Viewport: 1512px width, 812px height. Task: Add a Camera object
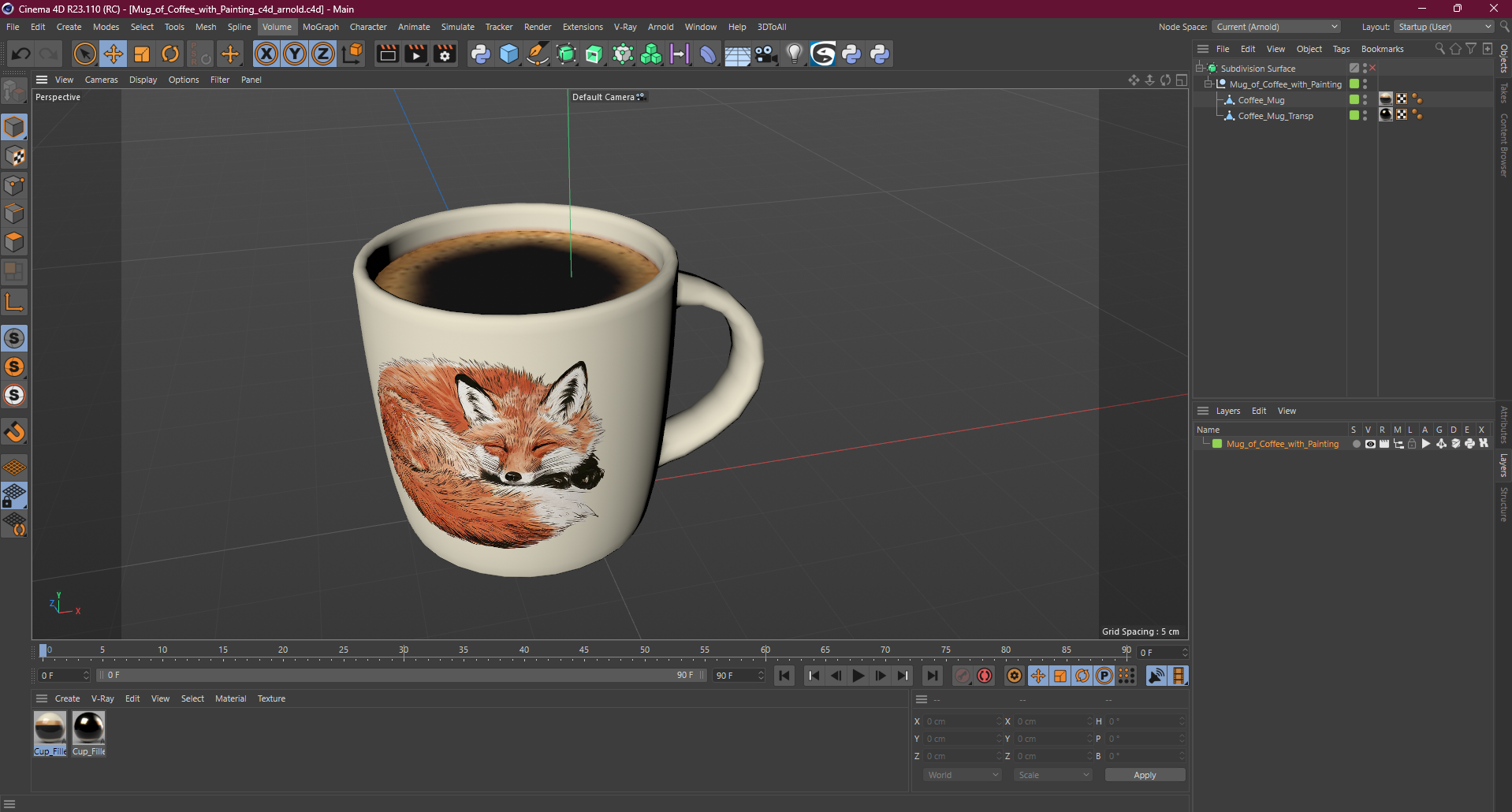(x=765, y=54)
